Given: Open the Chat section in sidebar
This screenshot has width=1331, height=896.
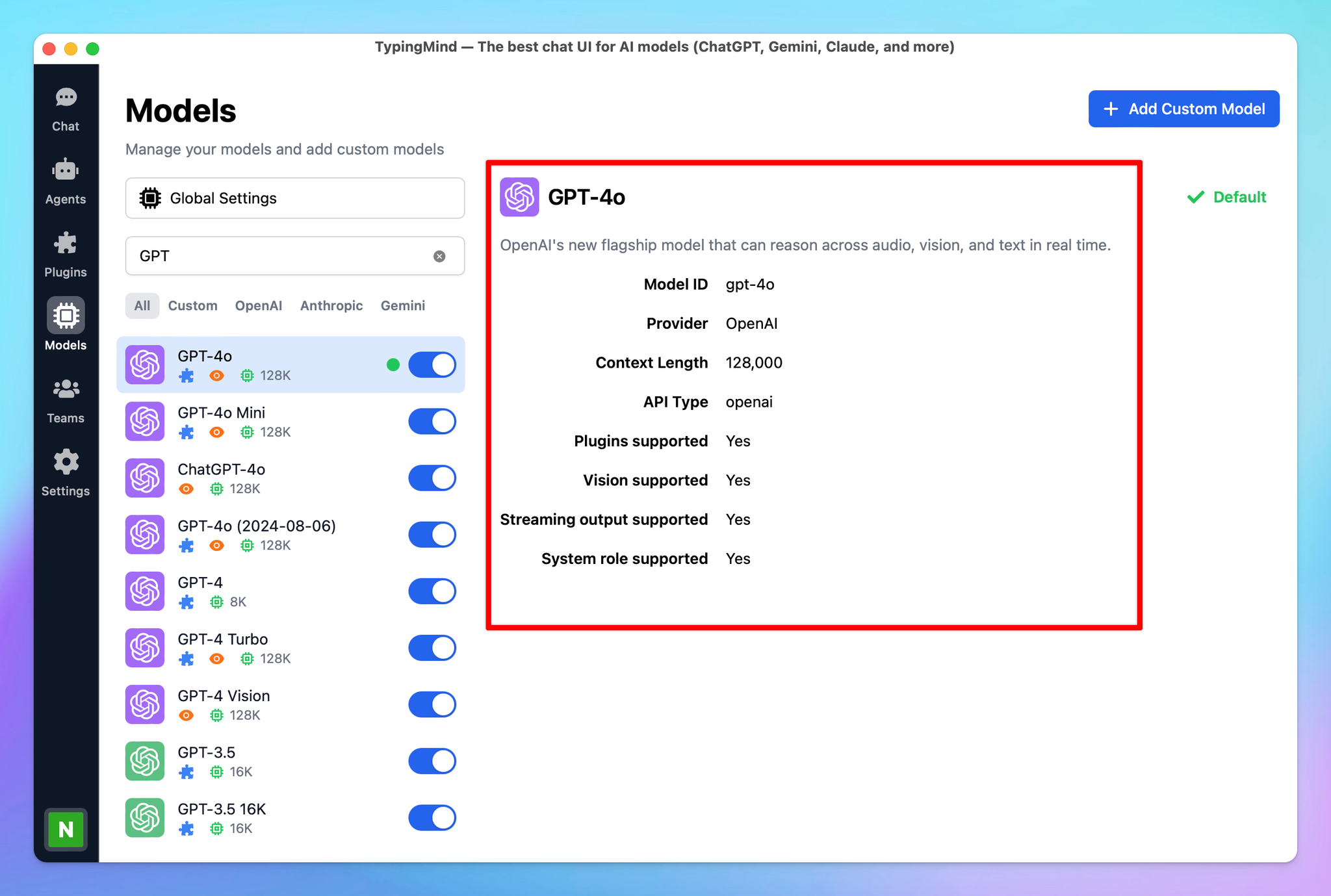Looking at the screenshot, I should coord(66,110).
